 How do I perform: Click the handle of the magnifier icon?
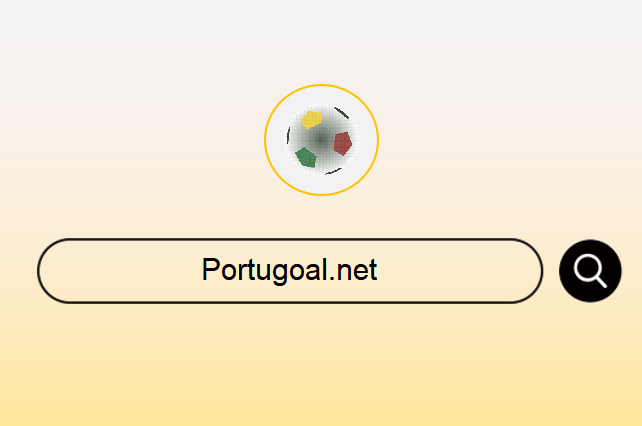click(x=601, y=282)
